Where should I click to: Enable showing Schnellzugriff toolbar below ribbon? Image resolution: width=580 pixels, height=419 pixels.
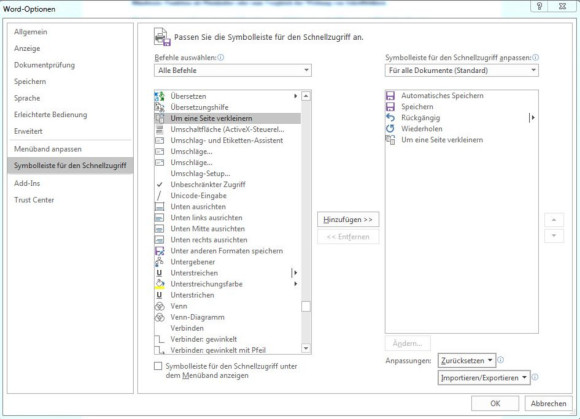(x=158, y=366)
